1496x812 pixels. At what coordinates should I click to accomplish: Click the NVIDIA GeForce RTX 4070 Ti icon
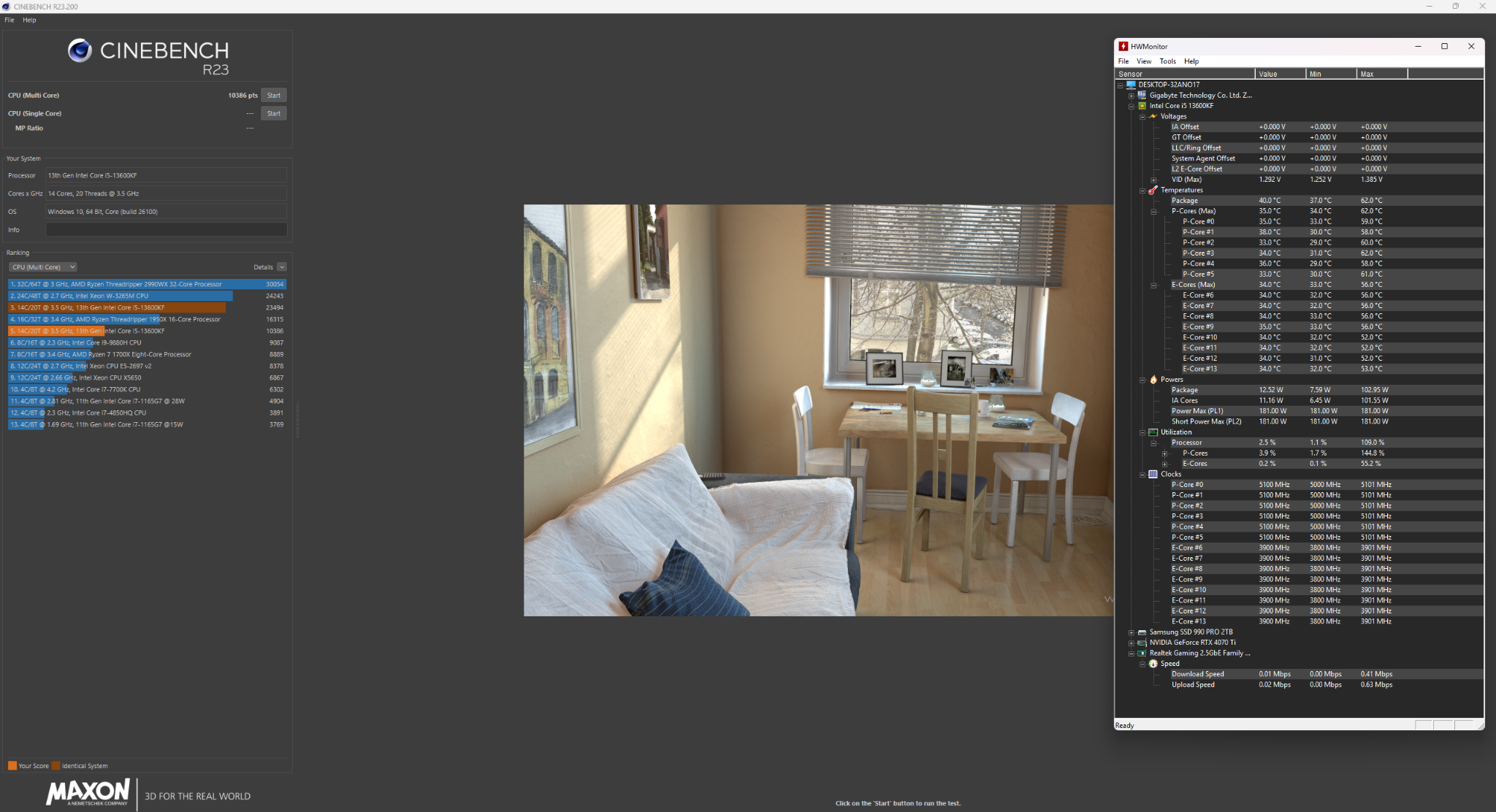pyautogui.click(x=1142, y=643)
